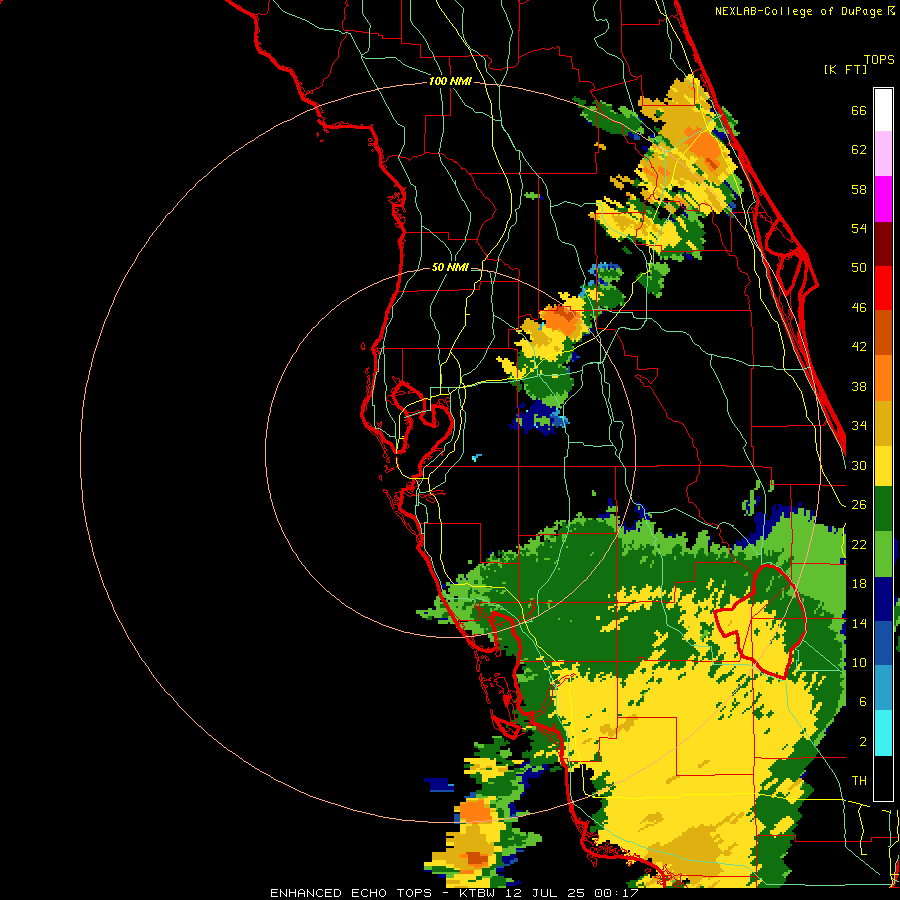Click the ENHANCED ECHO TOPS timestamp caption
The height and width of the screenshot is (900, 900).
click(454, 893)
